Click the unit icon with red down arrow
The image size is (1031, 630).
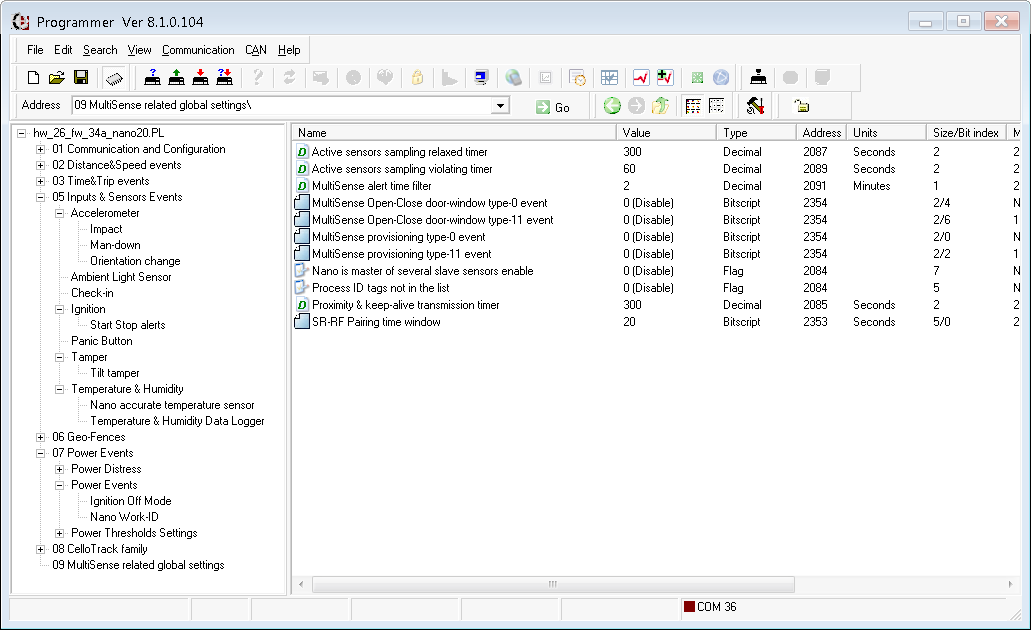coord(201,78)
